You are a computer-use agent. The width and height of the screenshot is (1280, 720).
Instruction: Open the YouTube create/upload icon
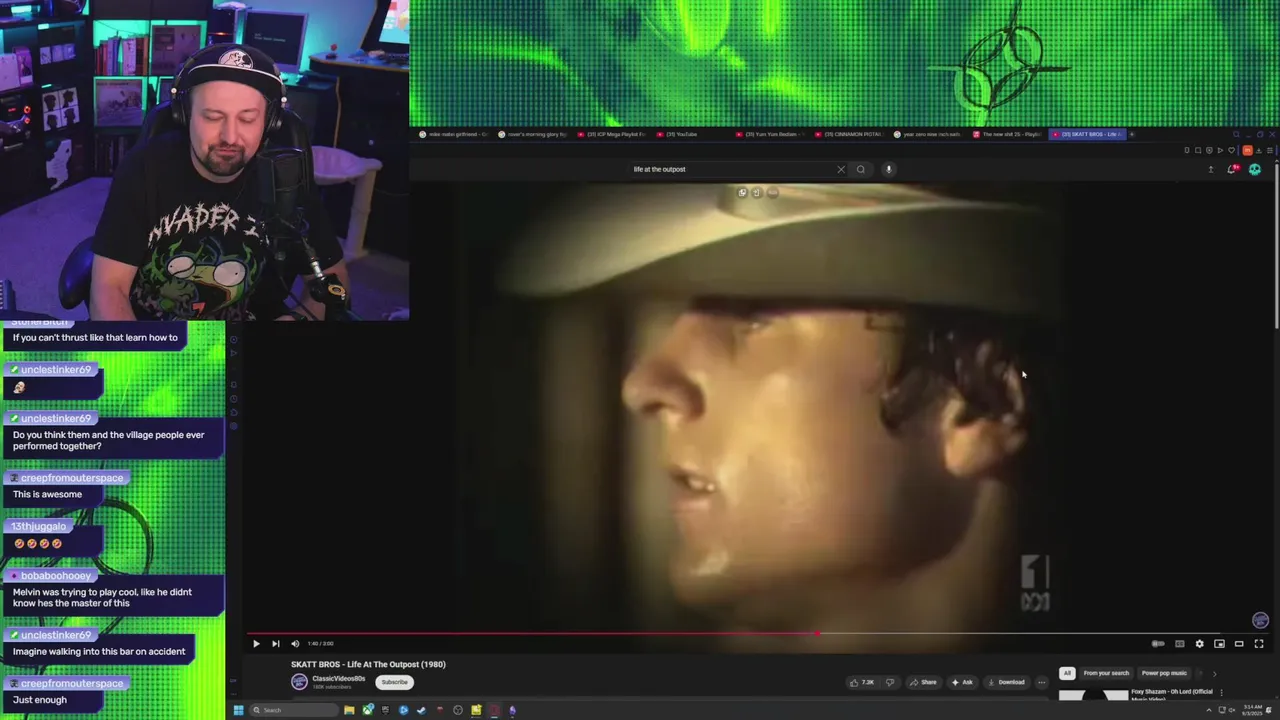point(1211,169)
